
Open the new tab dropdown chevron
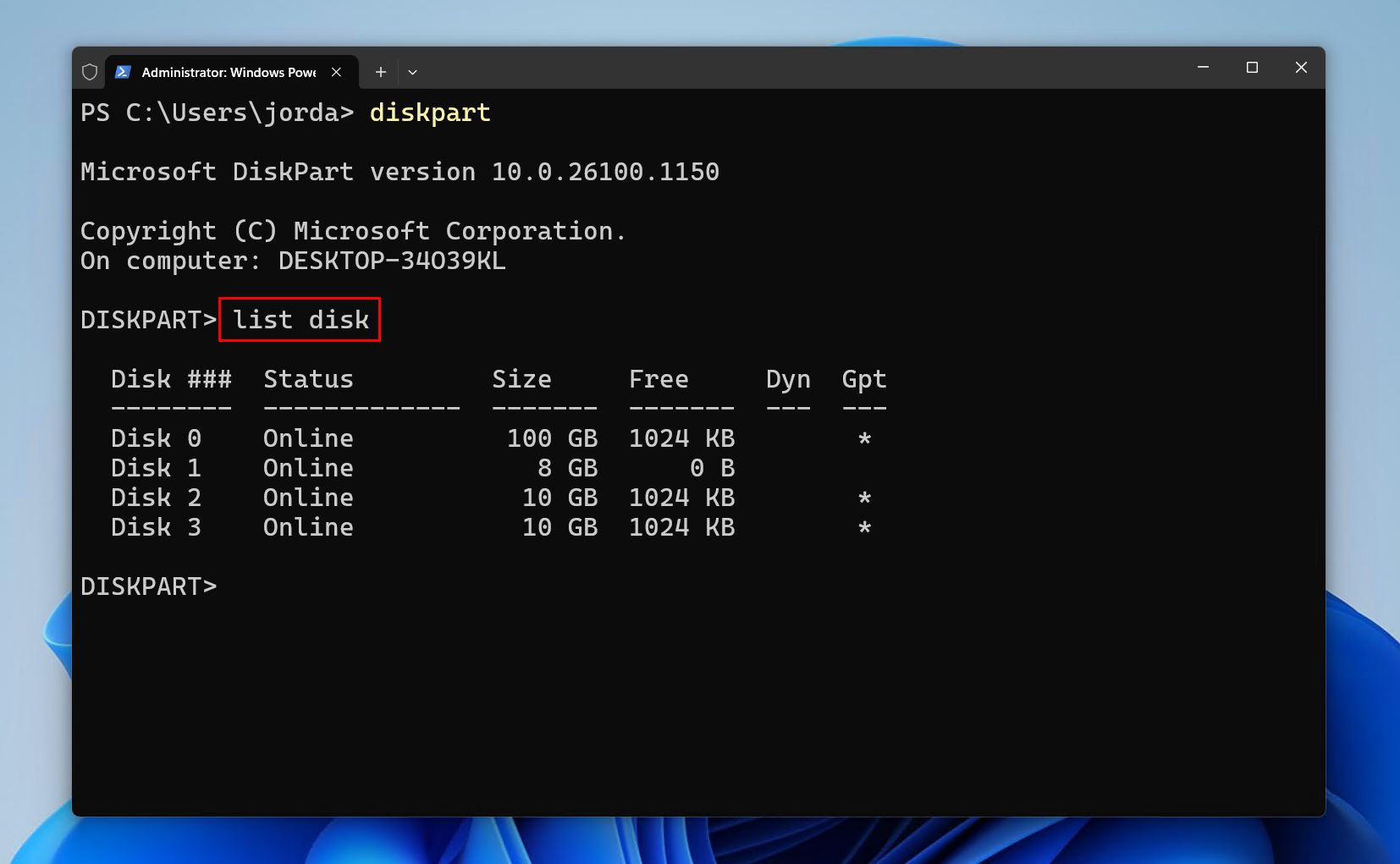coord(412,72)
